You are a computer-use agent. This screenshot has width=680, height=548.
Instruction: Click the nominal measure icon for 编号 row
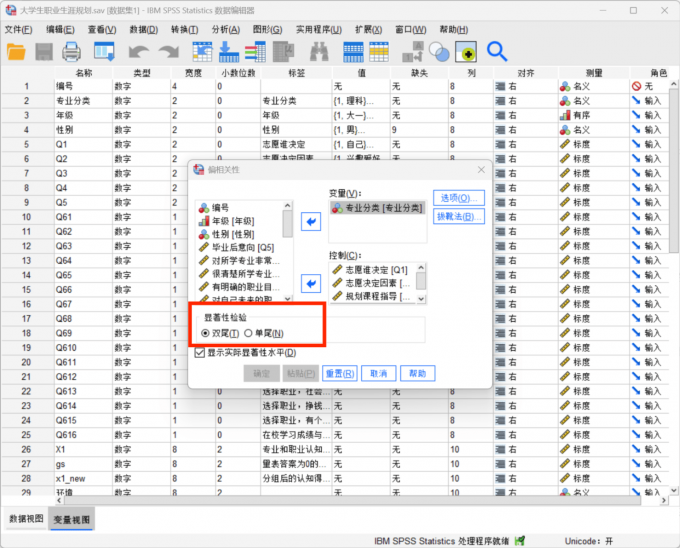[565, 86]
